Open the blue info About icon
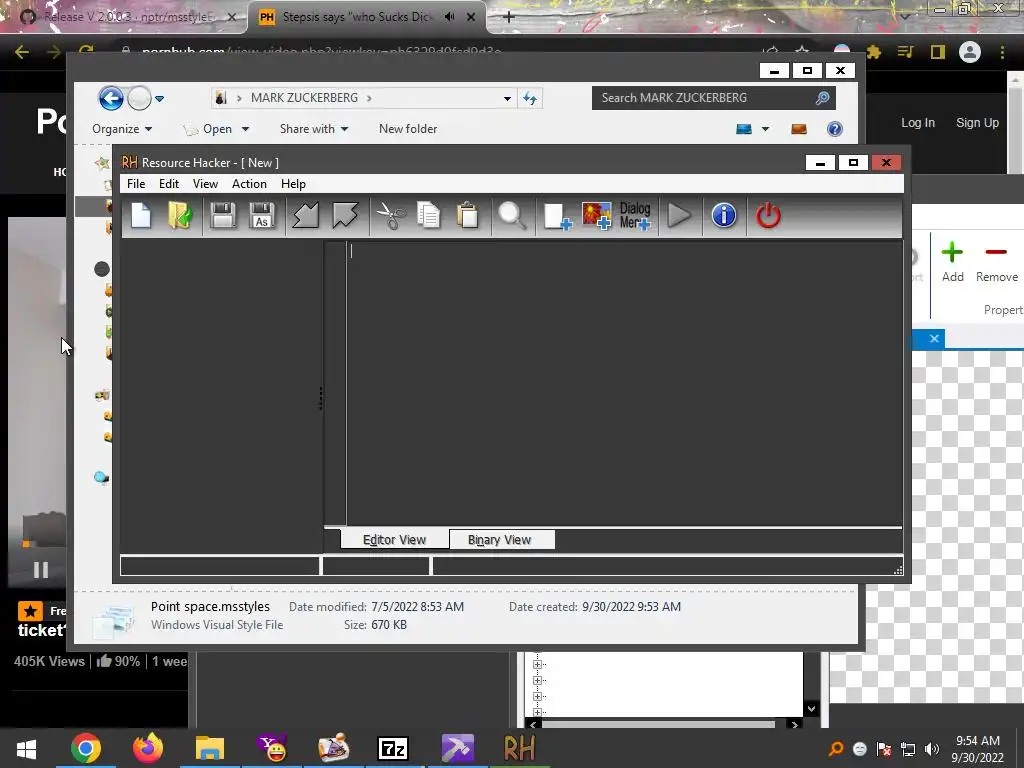Screen dimensions: 1024x768 [724, 216]
